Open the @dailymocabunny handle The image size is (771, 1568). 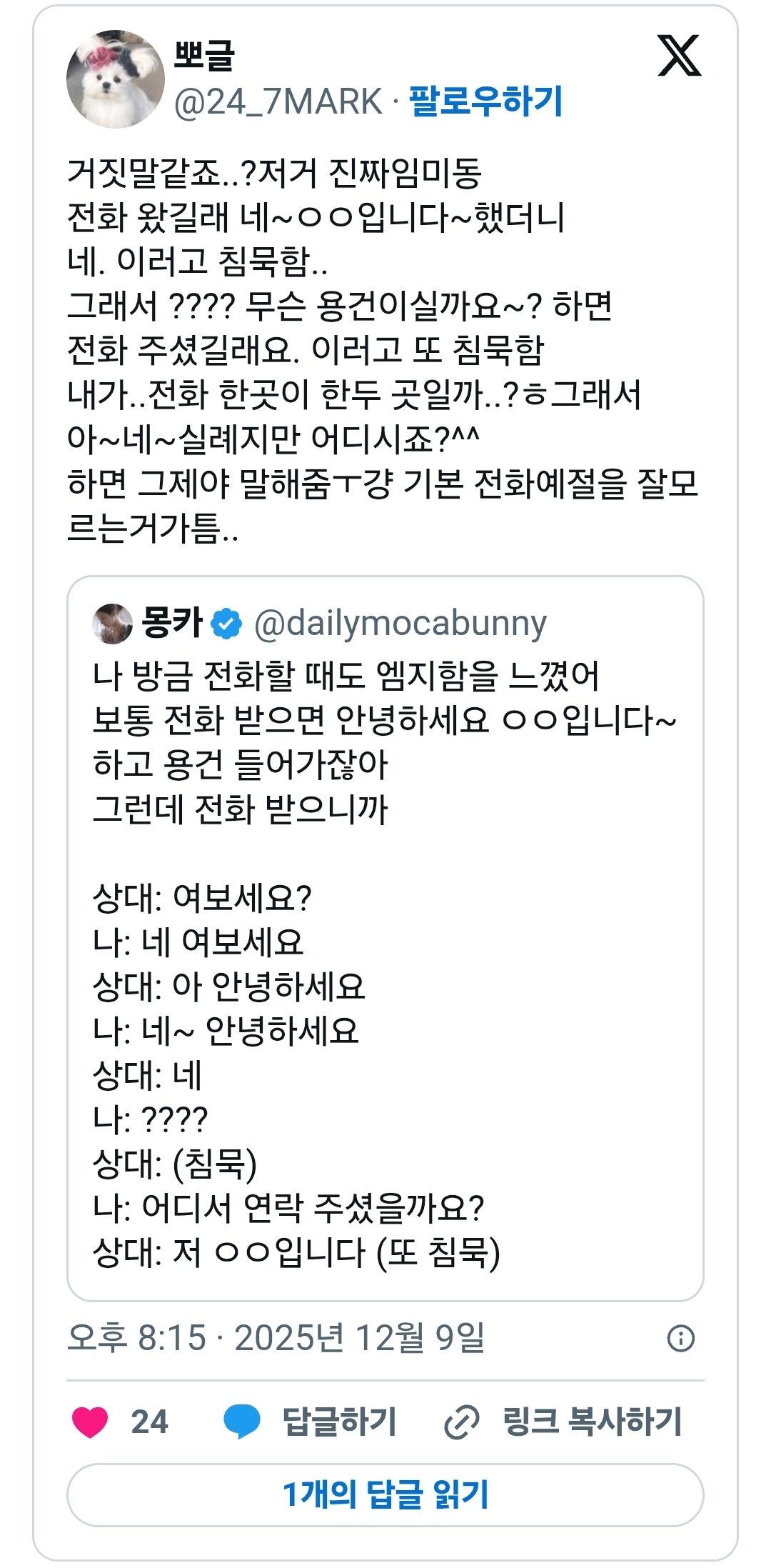[400, 624]
